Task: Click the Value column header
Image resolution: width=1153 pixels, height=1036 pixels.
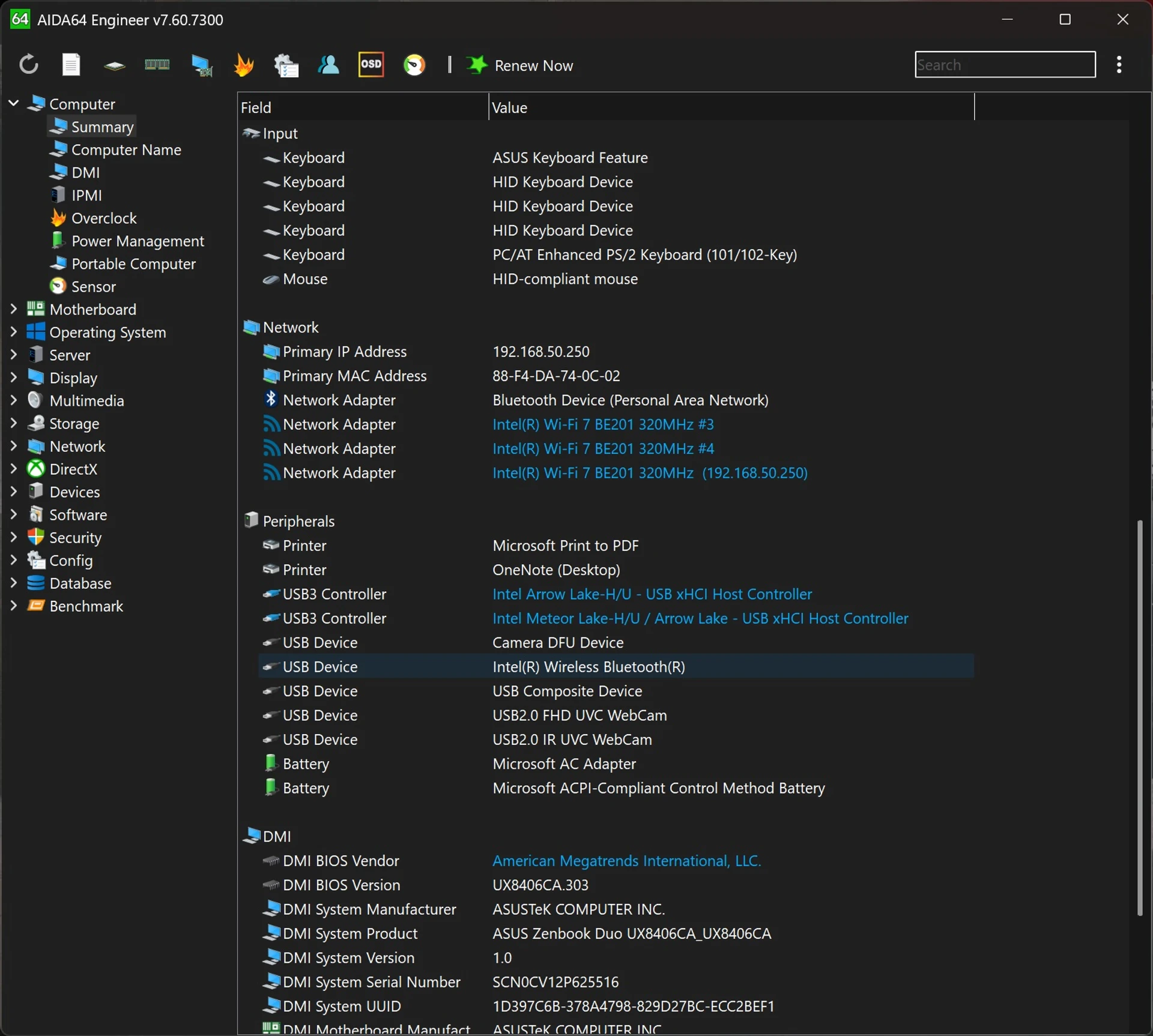Action: click(x=731, y=107)
